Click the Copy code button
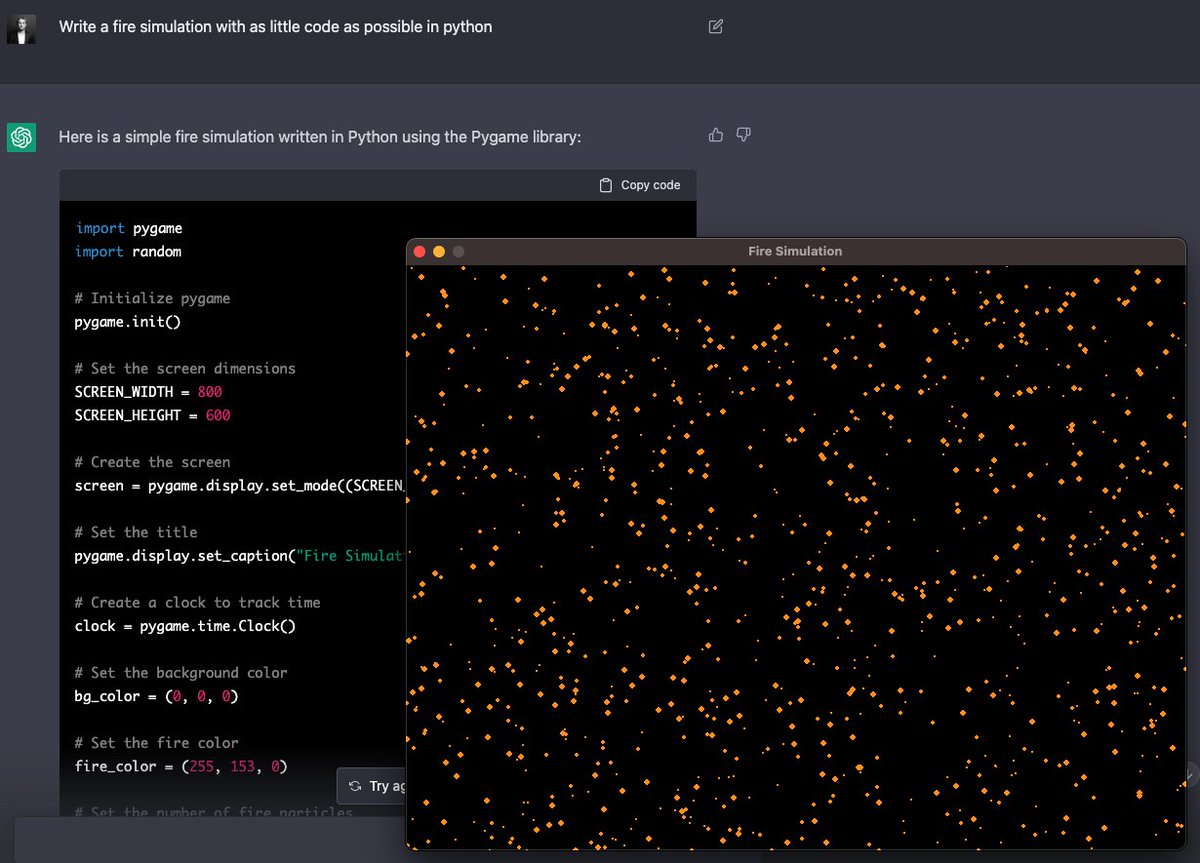 click(640, 185)
